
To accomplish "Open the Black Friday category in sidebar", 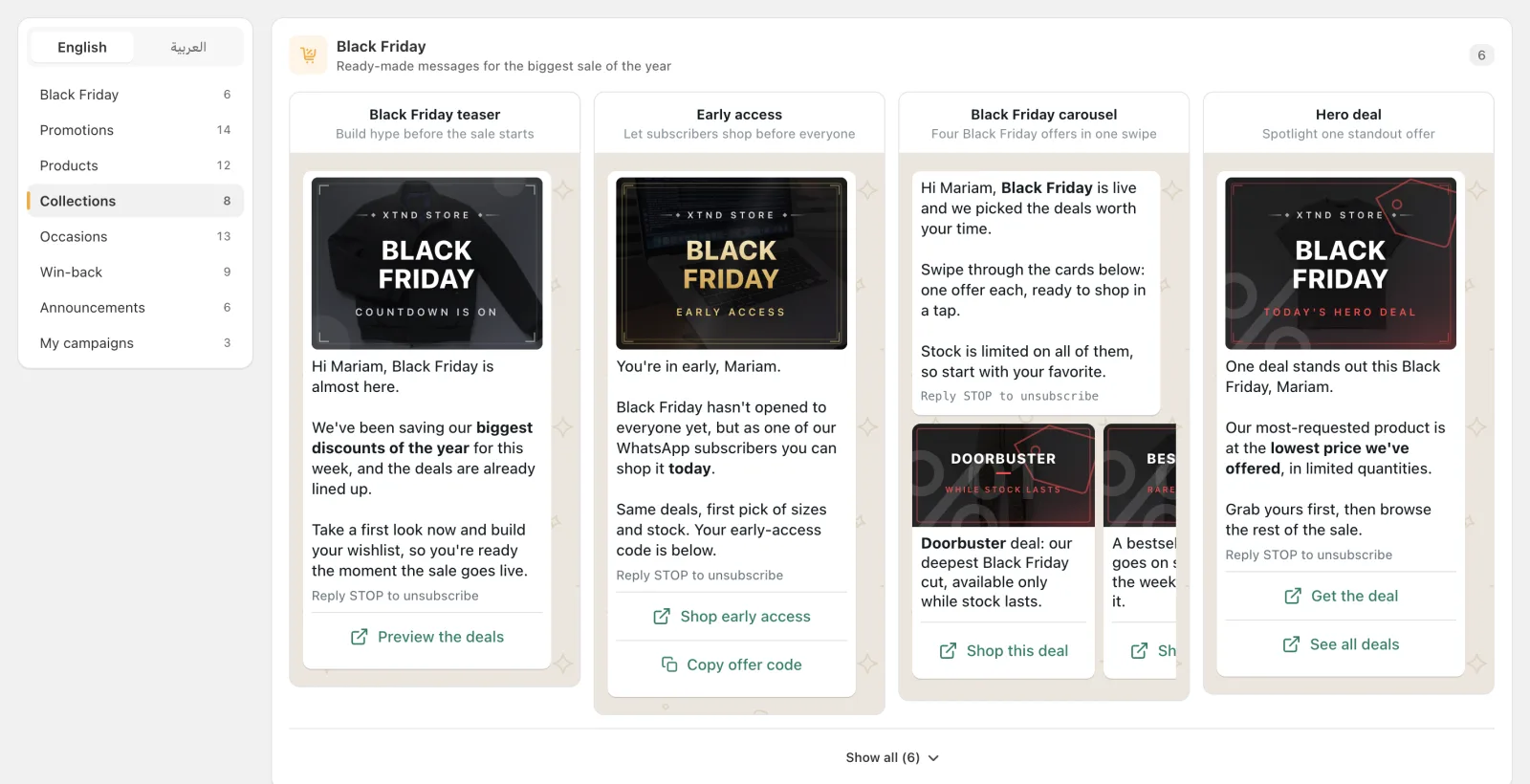I will click(x=135, y=95).
